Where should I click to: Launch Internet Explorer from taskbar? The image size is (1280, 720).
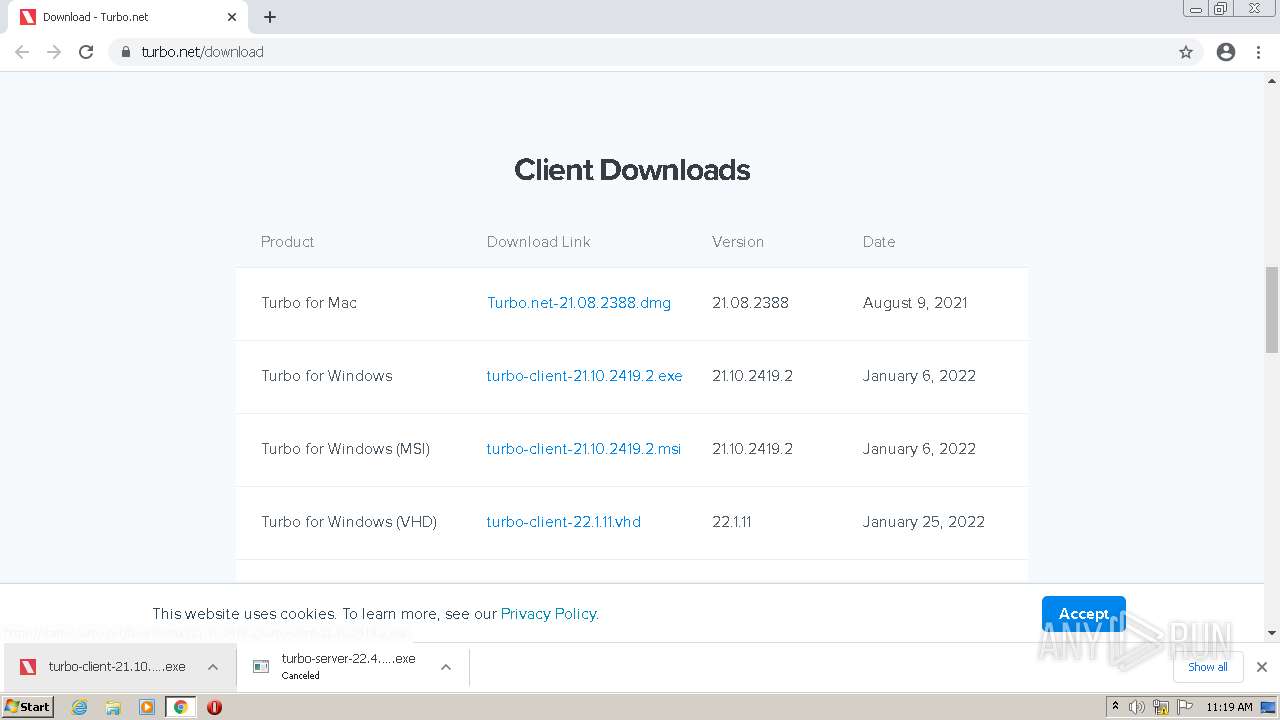coord(80,707)
